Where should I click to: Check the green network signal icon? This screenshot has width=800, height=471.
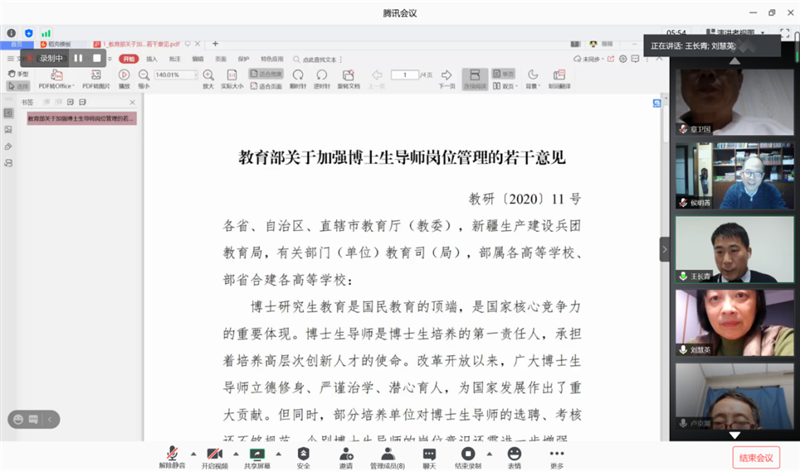pyautogui.click(x=46, y=33)
